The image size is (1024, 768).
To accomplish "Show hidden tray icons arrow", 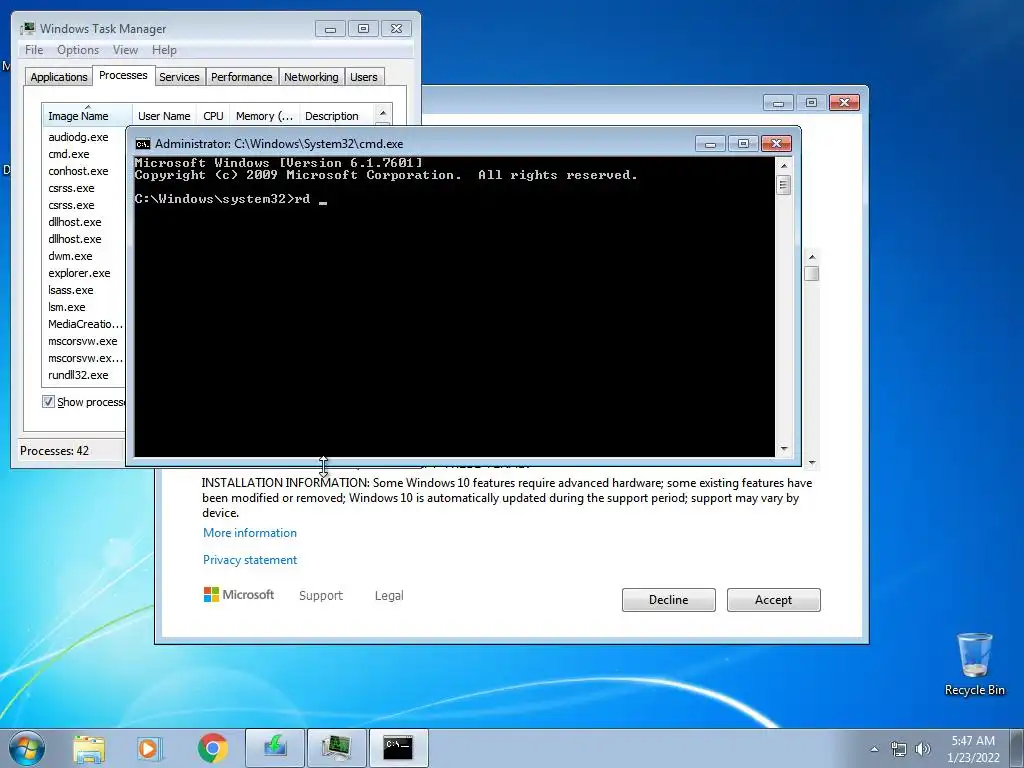I will (874, 749).
